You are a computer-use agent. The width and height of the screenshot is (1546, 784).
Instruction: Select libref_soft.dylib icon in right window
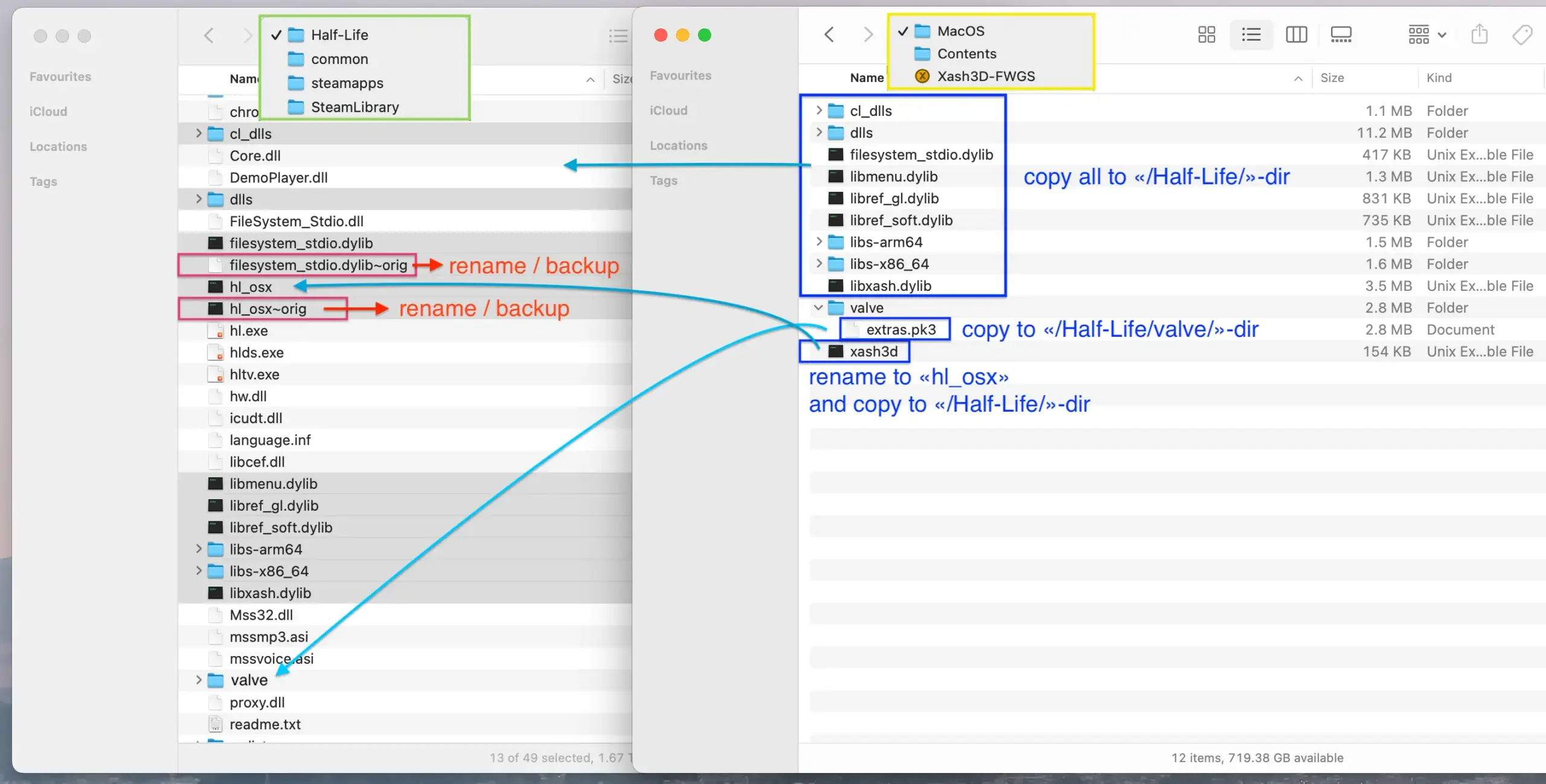(x=835, y=220)
